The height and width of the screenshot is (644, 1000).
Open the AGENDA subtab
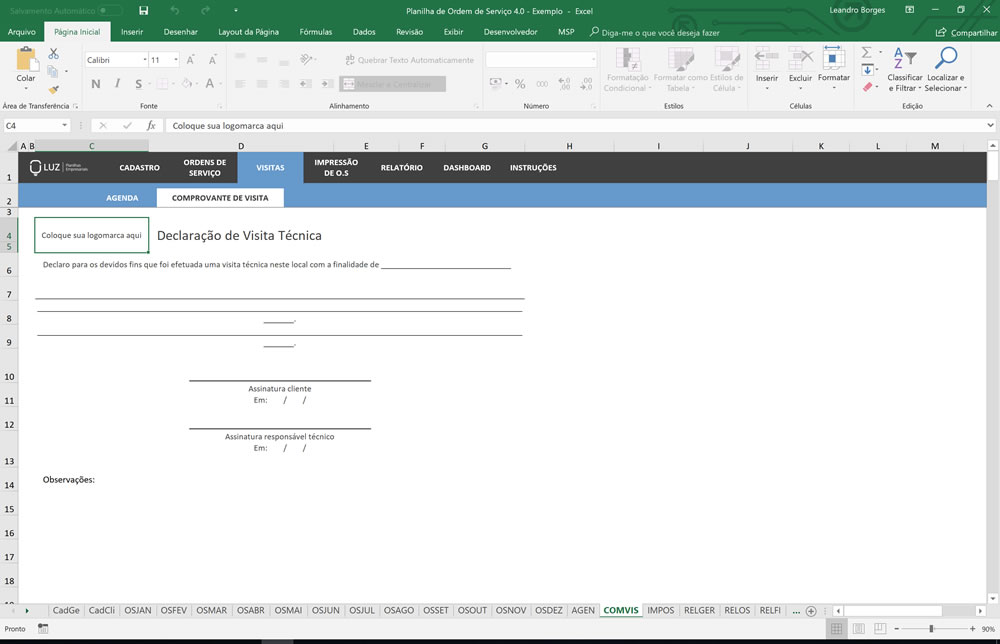point(122,198)
